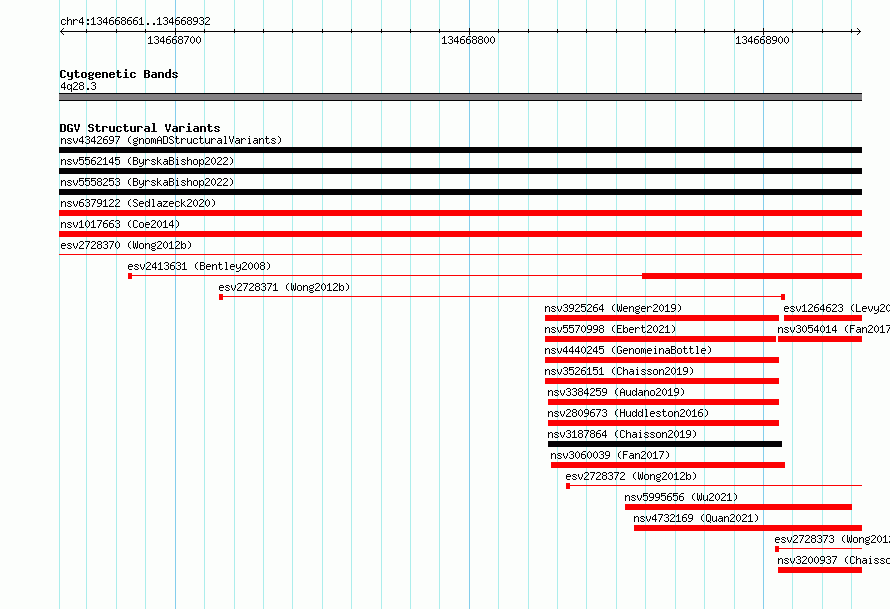The image size is (890, 609).
Task: Select nsv5570998 Ebert2021 variant label
Action: point(610,329)
